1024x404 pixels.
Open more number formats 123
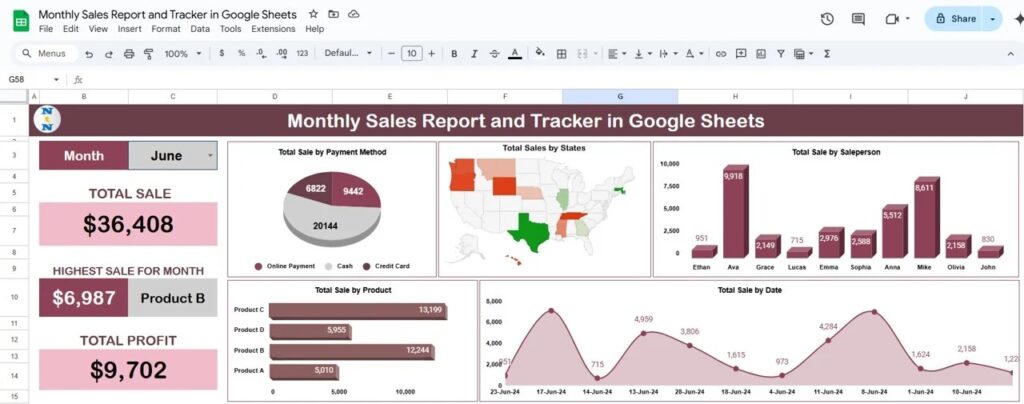[302, 54]
